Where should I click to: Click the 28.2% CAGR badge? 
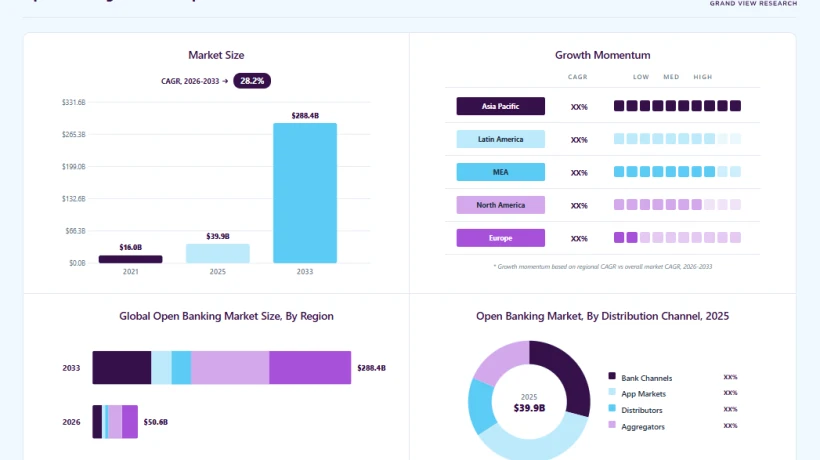[x=252, y=80]
